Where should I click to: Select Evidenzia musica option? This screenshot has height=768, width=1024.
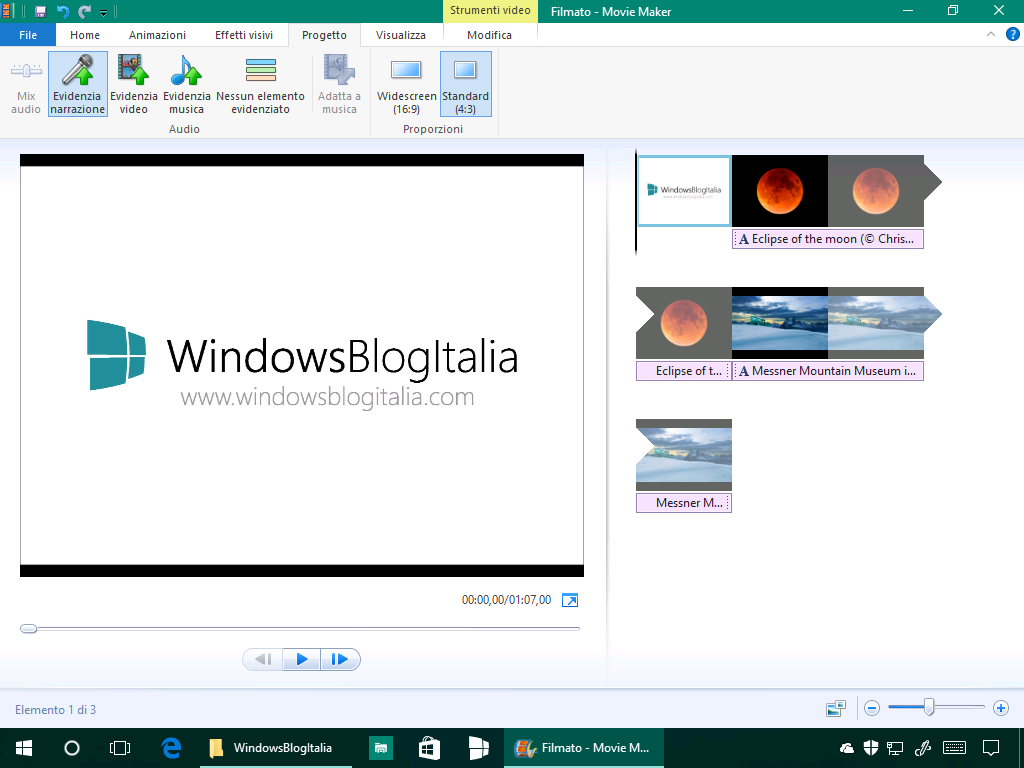[x=187, y=84]
